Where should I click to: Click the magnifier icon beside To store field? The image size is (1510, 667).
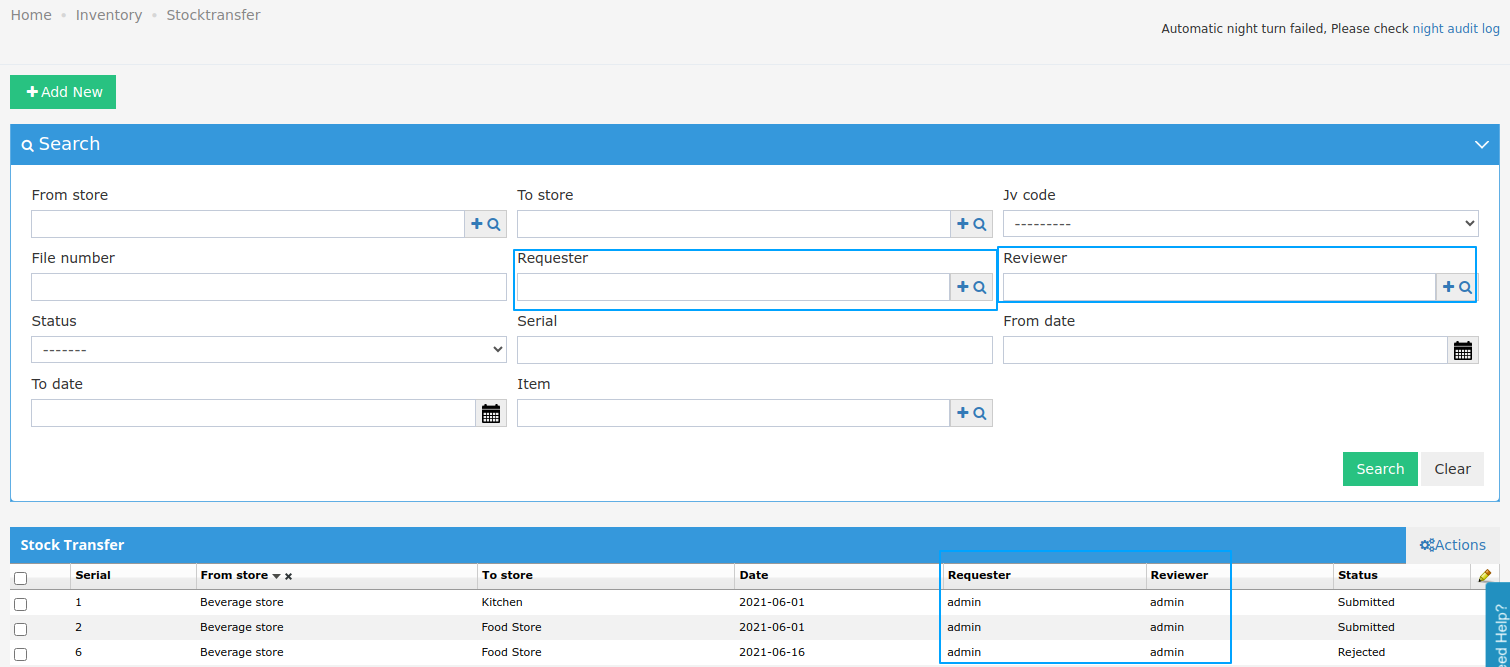point(980,224)
